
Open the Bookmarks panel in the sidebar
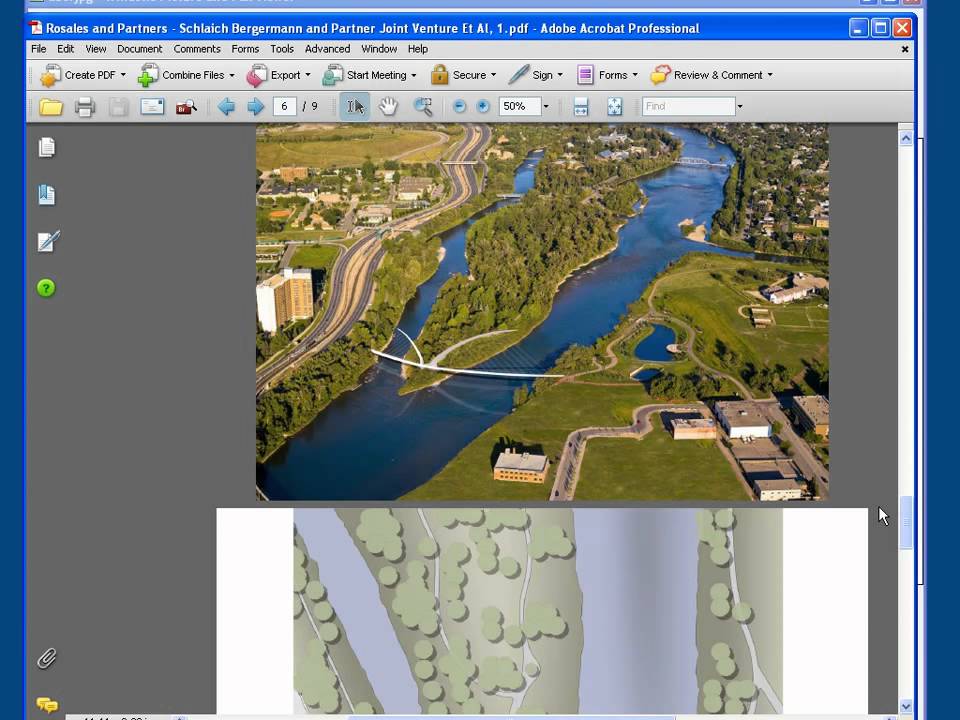pyautogui.click(x=47, y=195)
